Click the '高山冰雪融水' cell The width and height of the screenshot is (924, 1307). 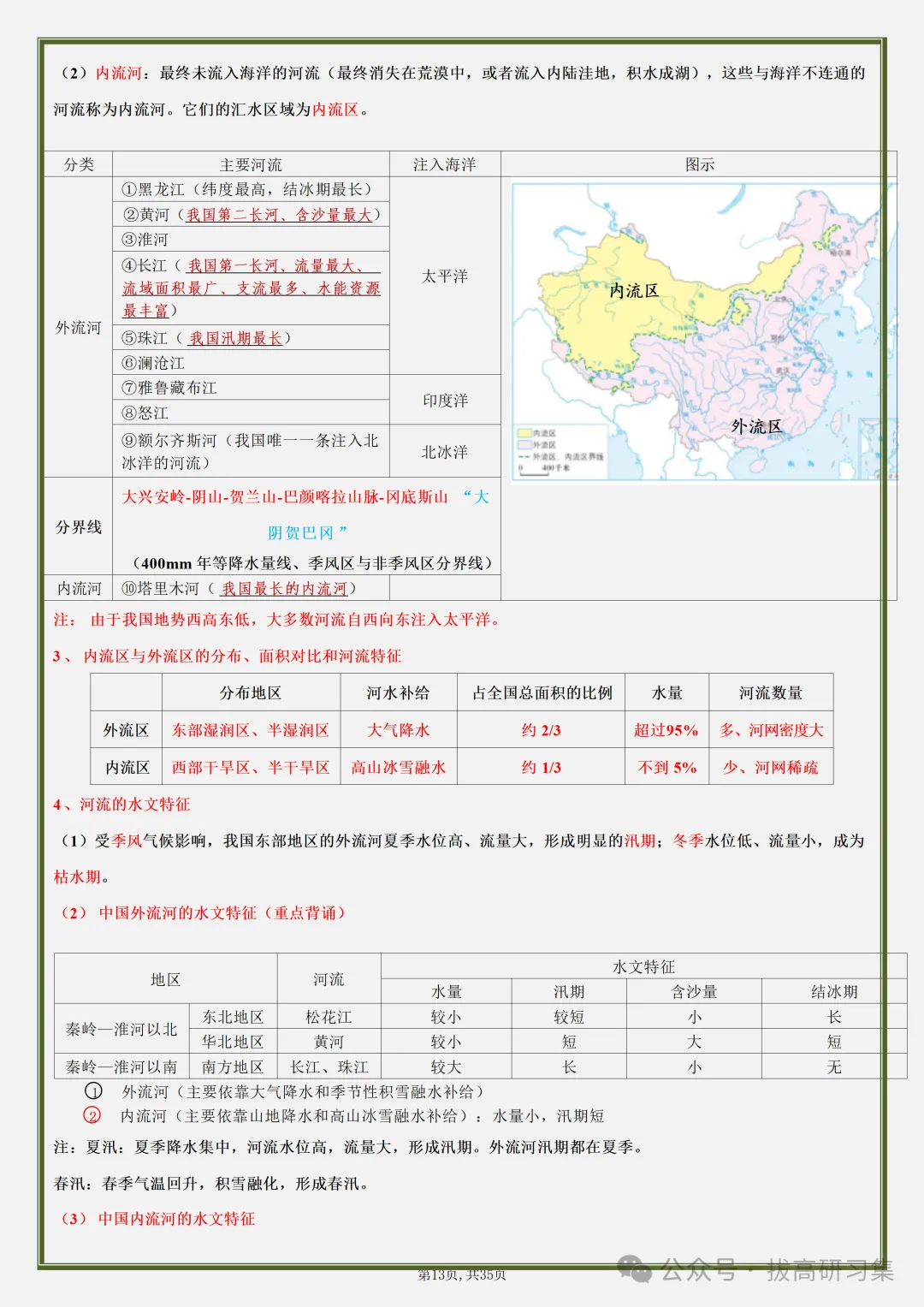pyautogui.click(x=398, y=768)
